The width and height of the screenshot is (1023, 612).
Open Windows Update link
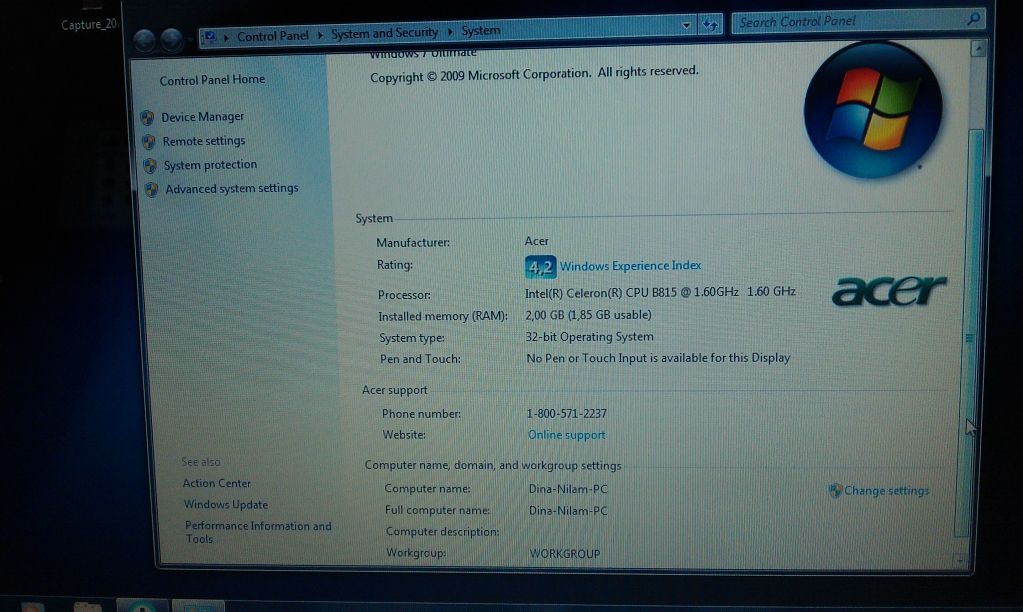[x=226, y=504]
